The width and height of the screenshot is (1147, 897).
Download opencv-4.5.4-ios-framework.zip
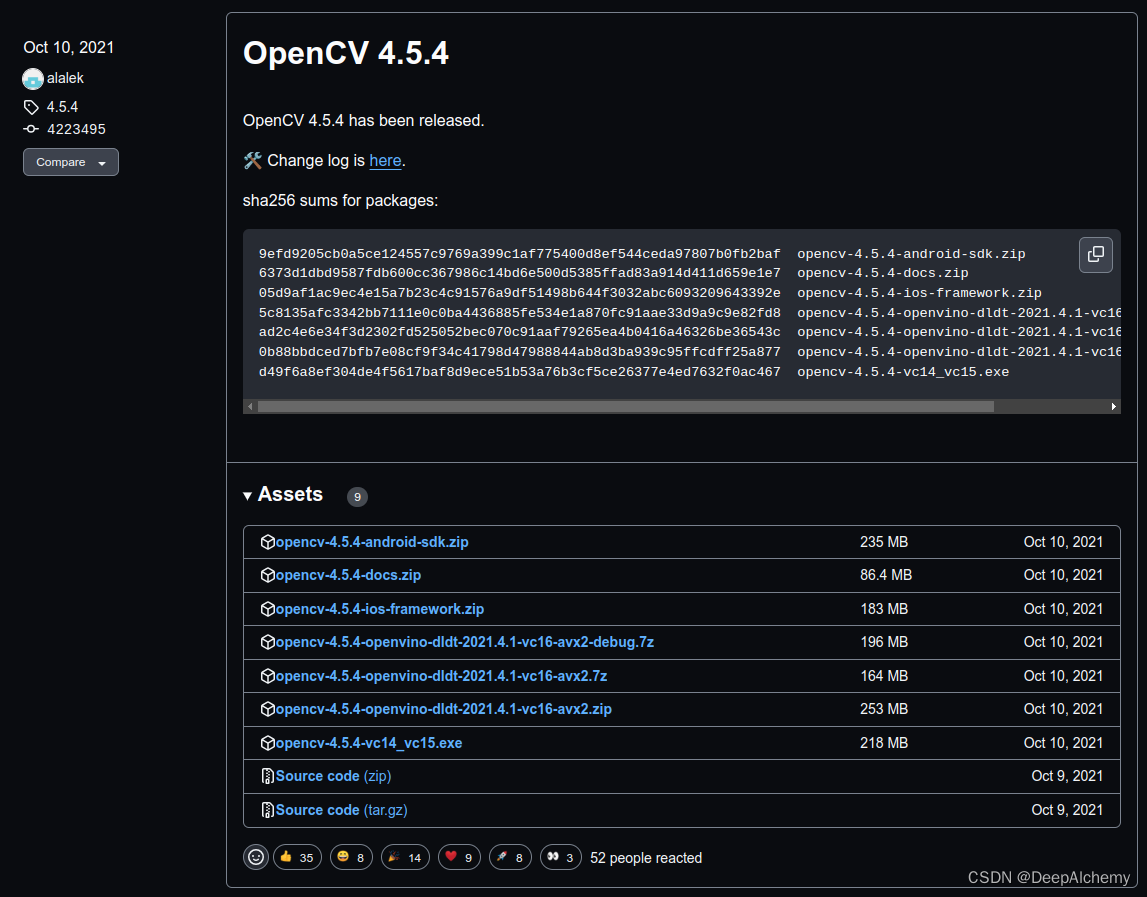point(380,608)
